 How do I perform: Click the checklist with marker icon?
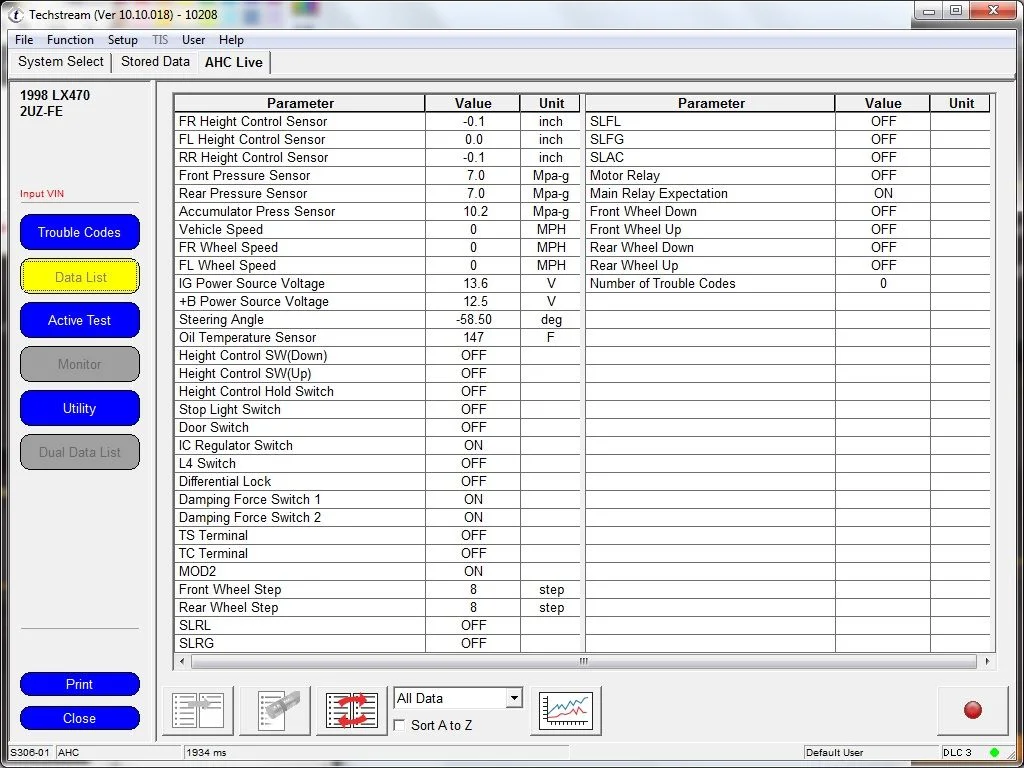click(275, 711)
